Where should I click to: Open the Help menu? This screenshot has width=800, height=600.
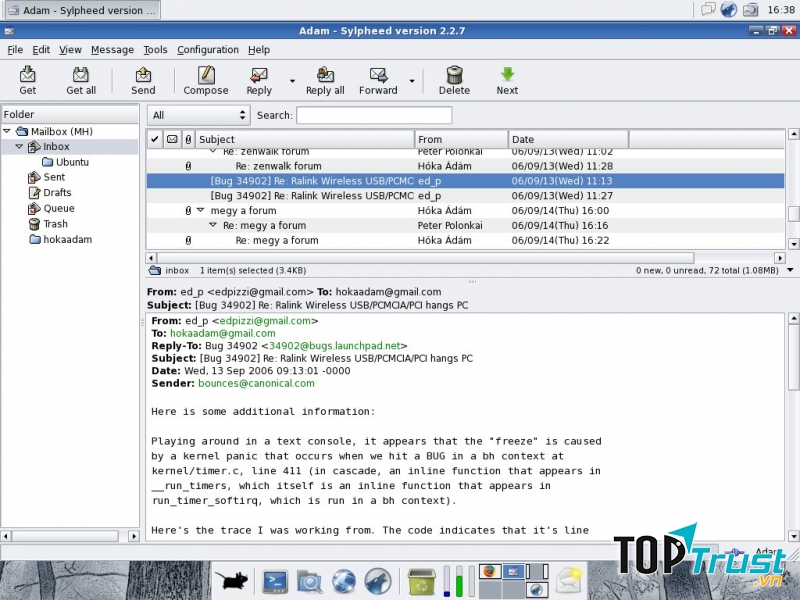pos(259,49)
